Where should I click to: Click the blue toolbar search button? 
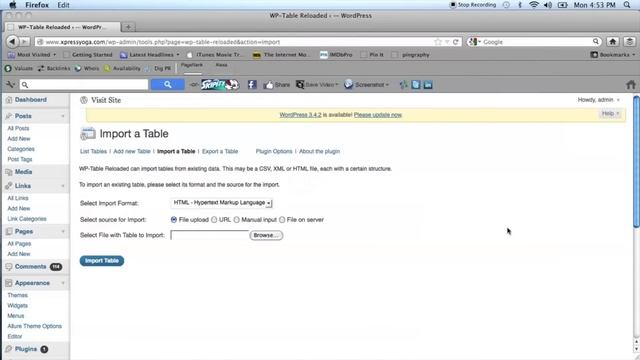point(167,84)
